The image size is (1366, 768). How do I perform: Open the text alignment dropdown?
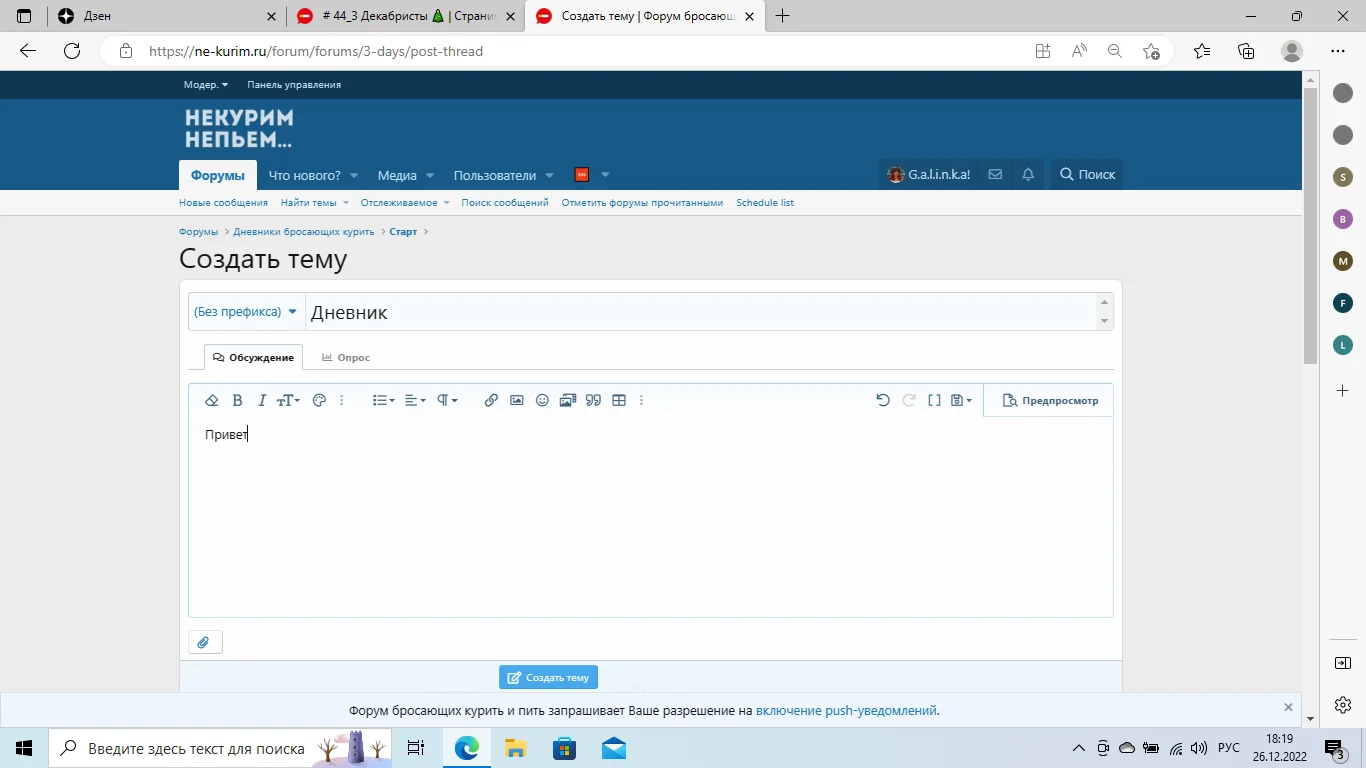[415, 400]
